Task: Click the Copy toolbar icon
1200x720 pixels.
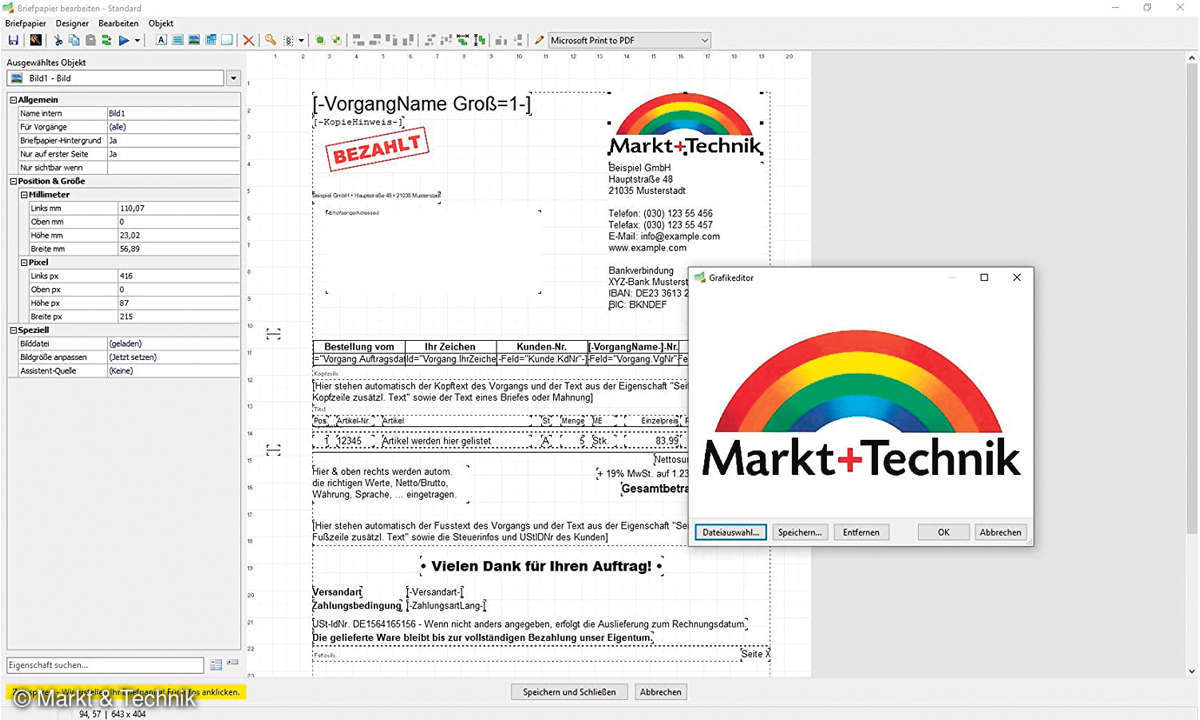Action: [74, 40]
